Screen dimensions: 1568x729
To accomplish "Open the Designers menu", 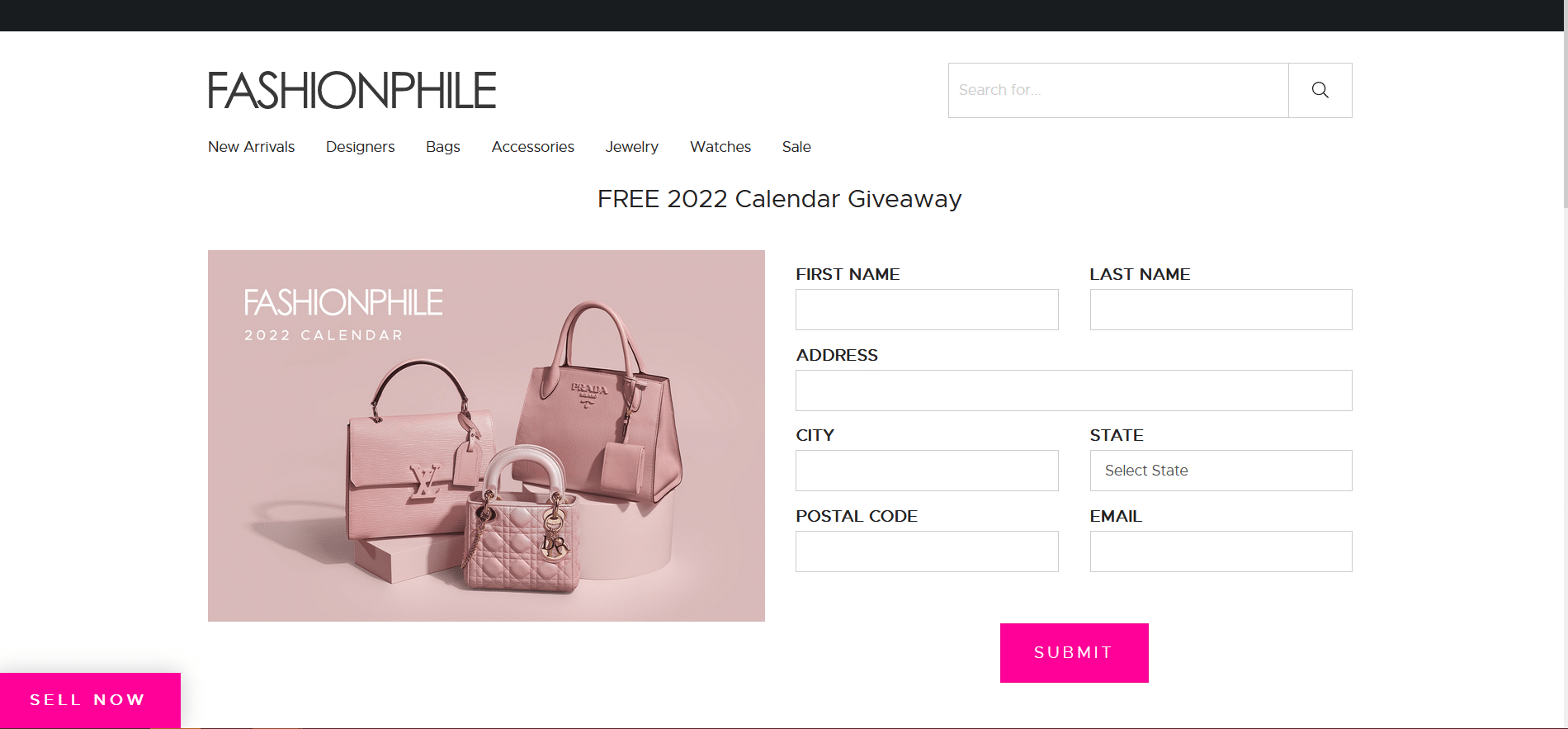I will pyautogui.click(x=360, y=147).
